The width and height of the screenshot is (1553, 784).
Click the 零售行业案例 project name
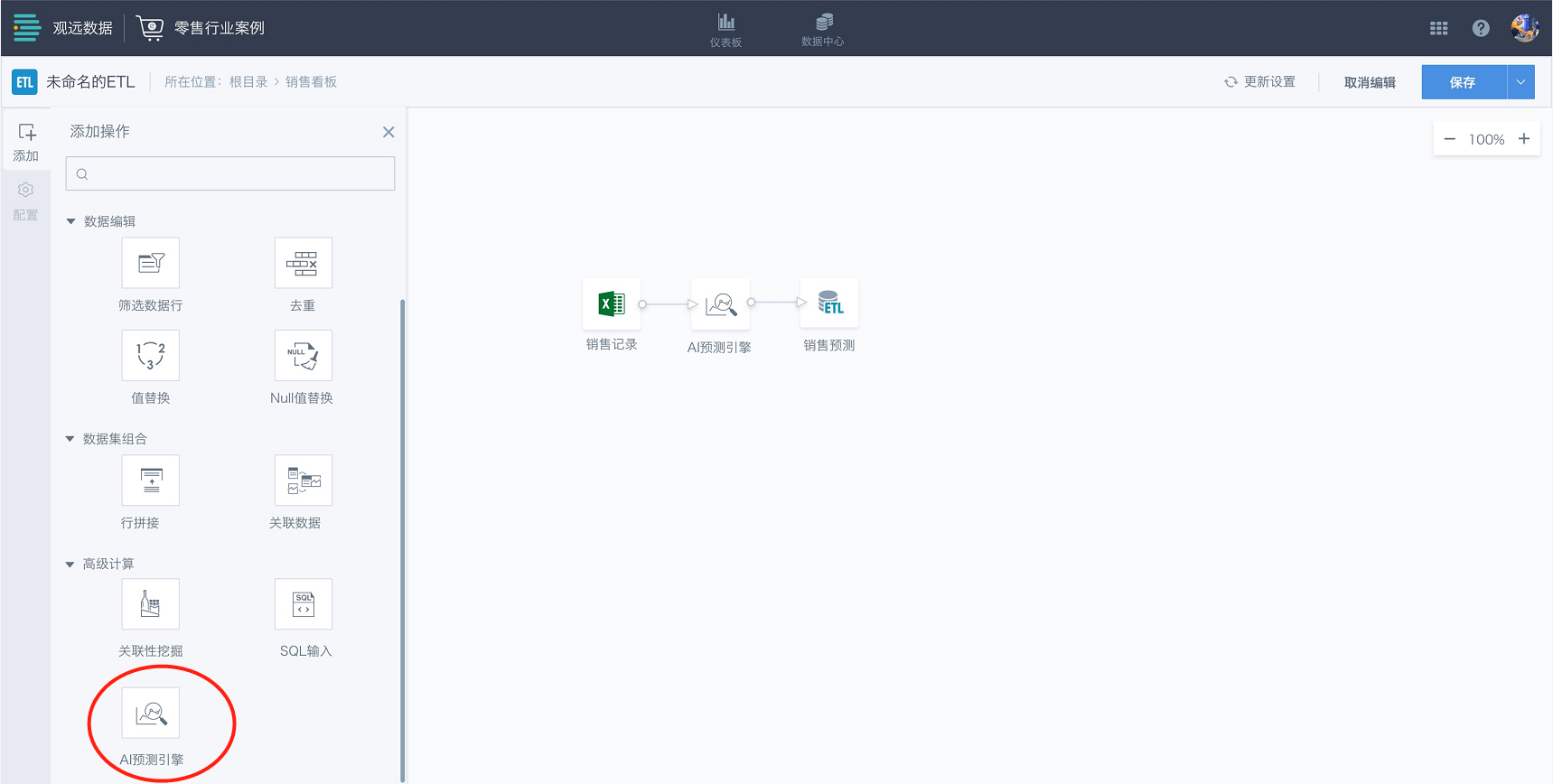[220, 28]
